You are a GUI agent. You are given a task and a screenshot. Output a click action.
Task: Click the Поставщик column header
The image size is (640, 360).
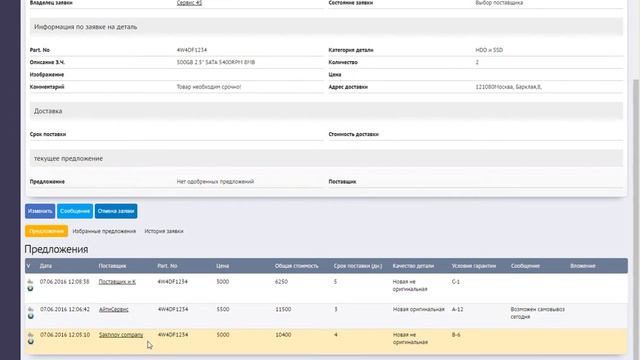point(112,266)
